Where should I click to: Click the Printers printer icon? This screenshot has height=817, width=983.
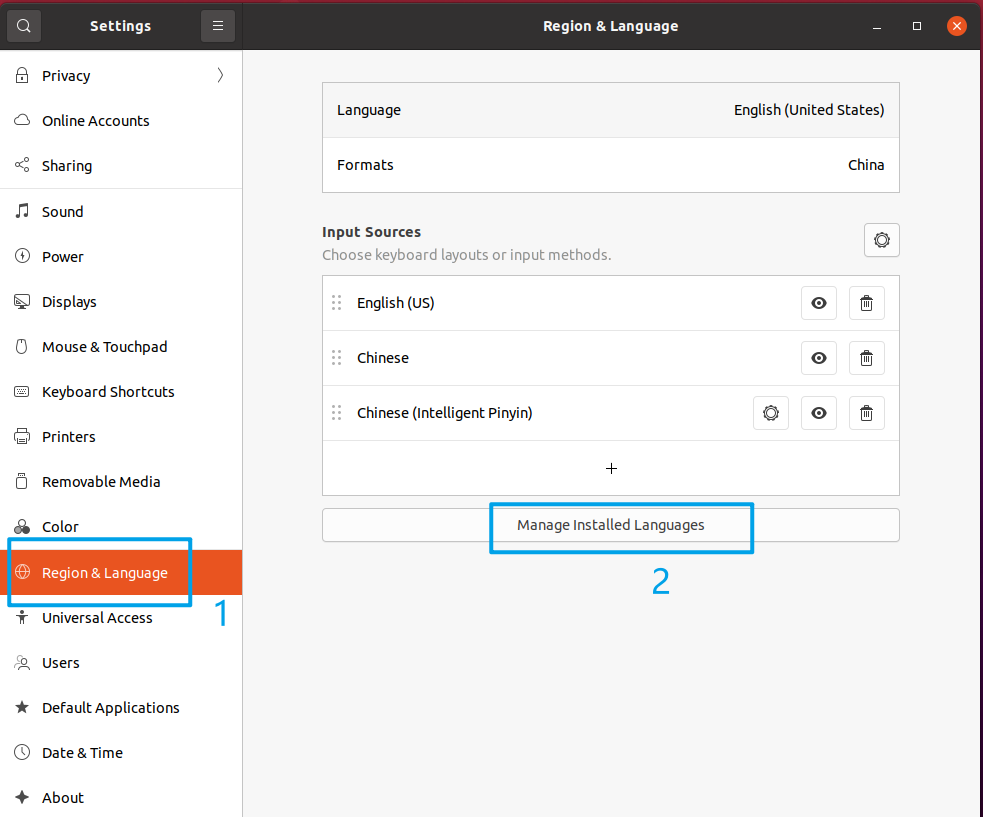click(22, 436)
